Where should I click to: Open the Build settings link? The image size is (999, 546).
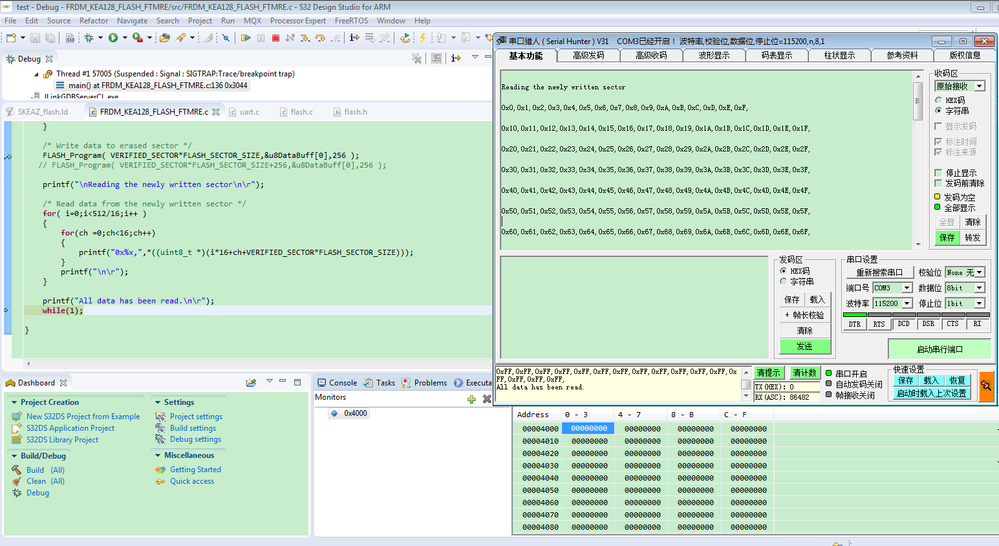click(x=192, y=428)
